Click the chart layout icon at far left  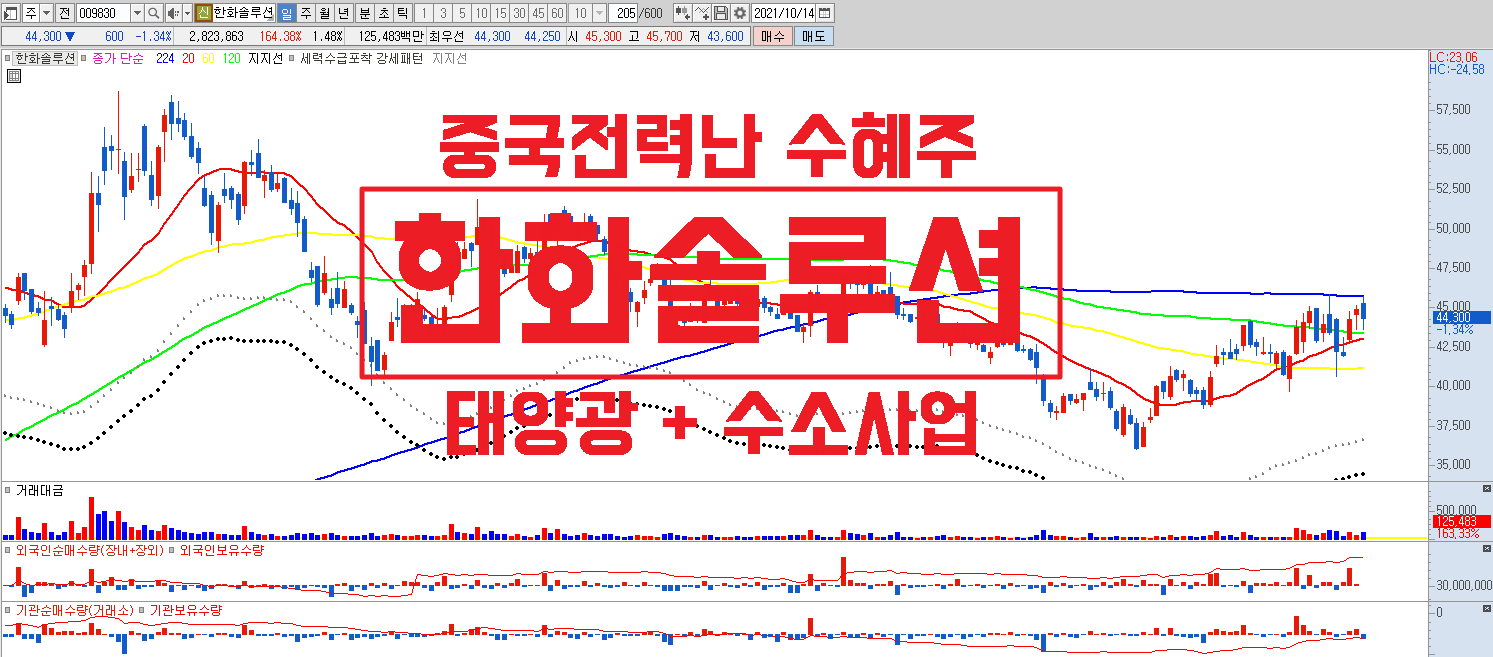point(11,13)
